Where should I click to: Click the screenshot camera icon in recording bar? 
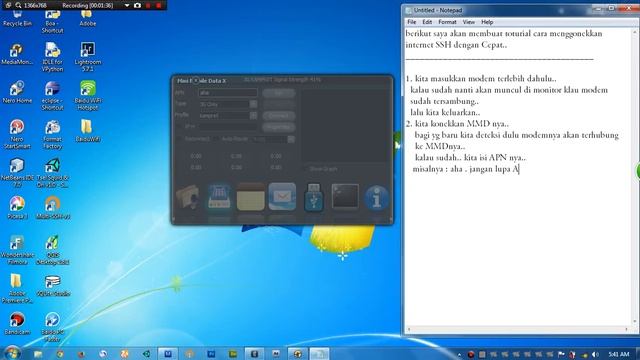pyautogui.click(x=138, y=5)
